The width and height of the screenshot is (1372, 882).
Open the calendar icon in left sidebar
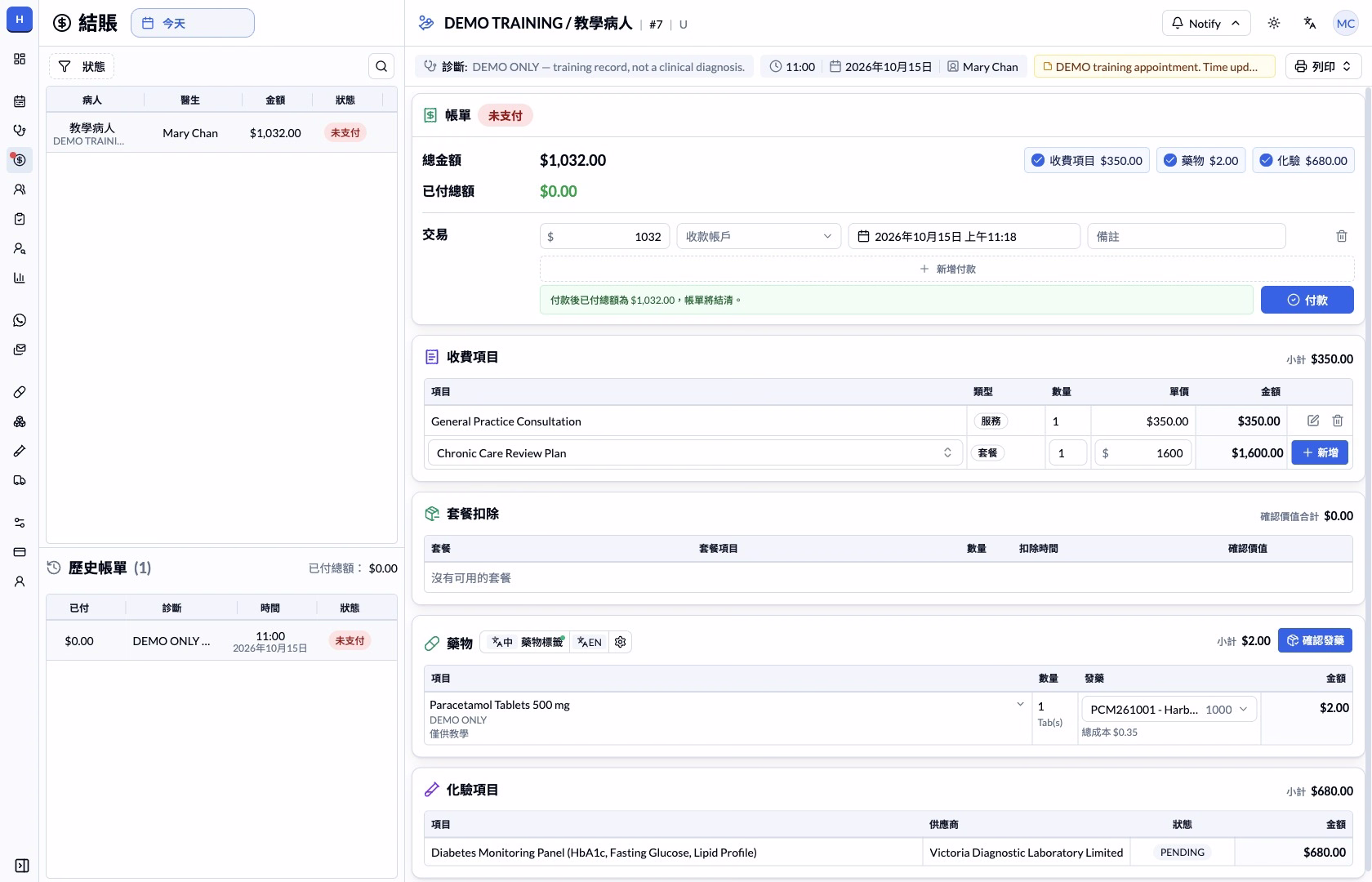click(20, 101)
